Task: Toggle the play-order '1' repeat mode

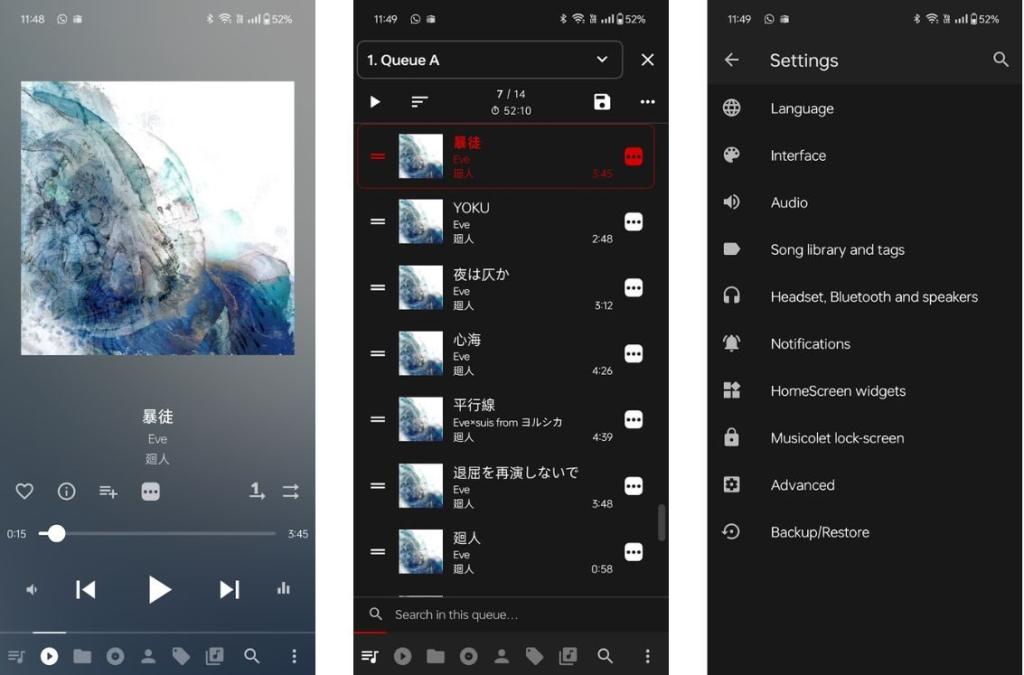Action: [256, 491]
